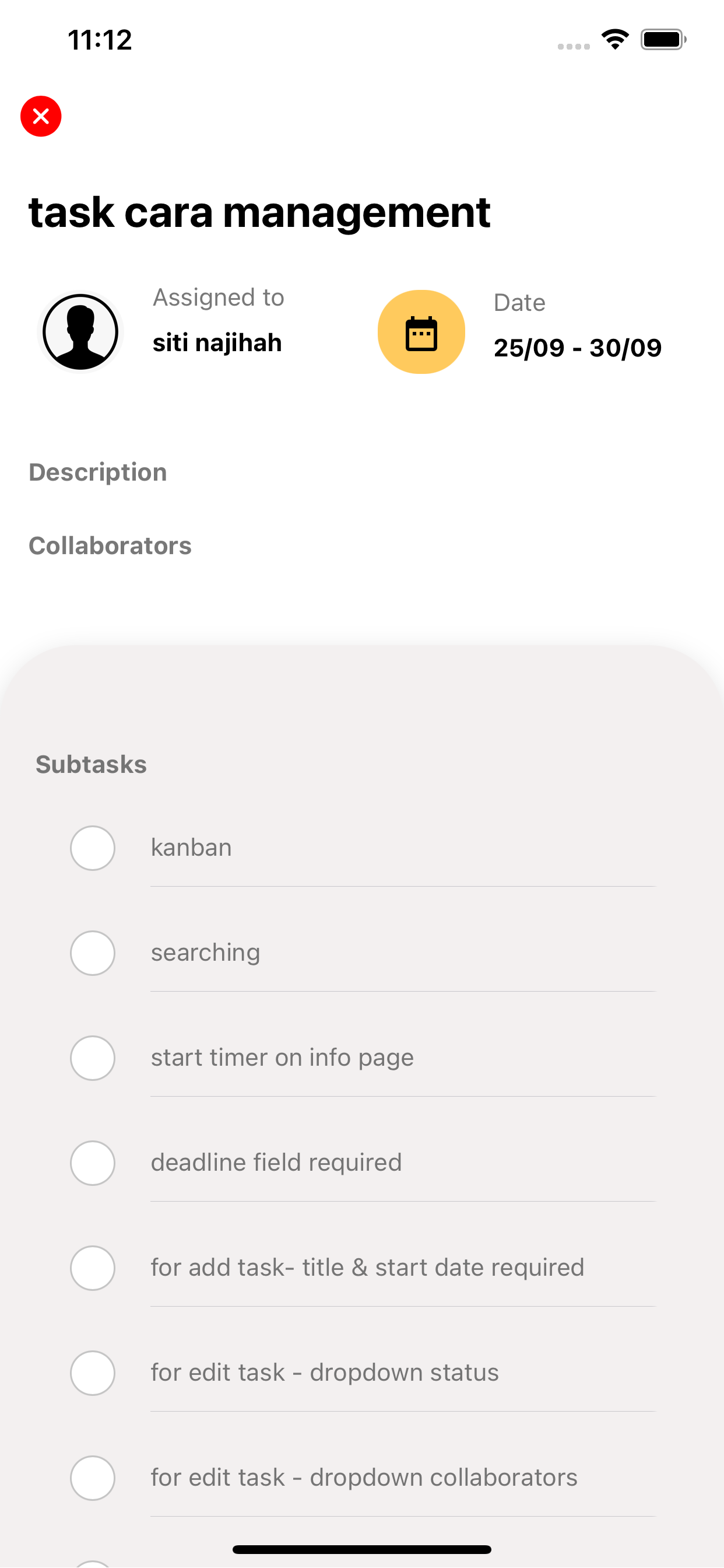Complete the title & start date required subtask

[x=93, y=1268]
